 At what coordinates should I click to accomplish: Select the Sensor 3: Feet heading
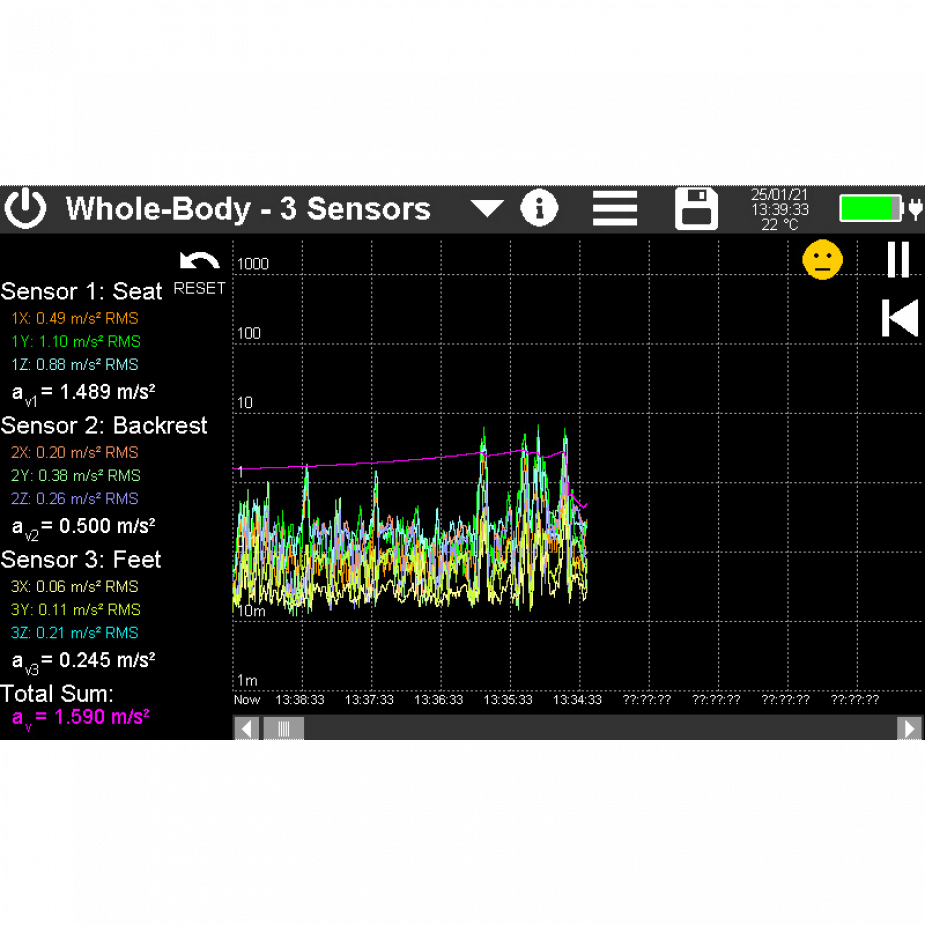coord(81,559)
